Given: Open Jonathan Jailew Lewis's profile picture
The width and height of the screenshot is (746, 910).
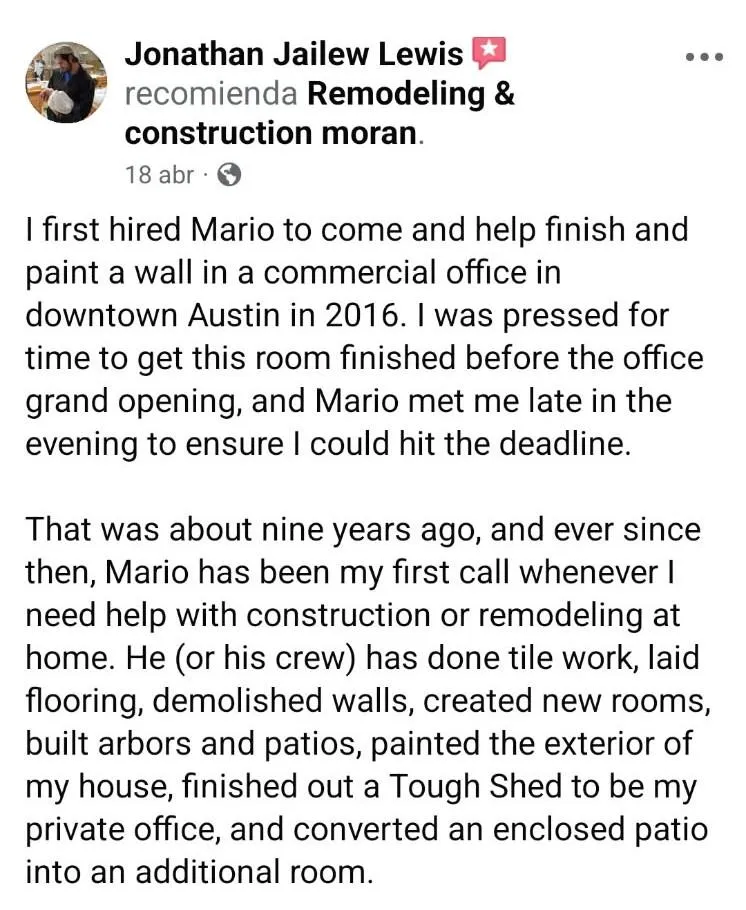Looking at the screenshot, I should [x=66, y=82].
